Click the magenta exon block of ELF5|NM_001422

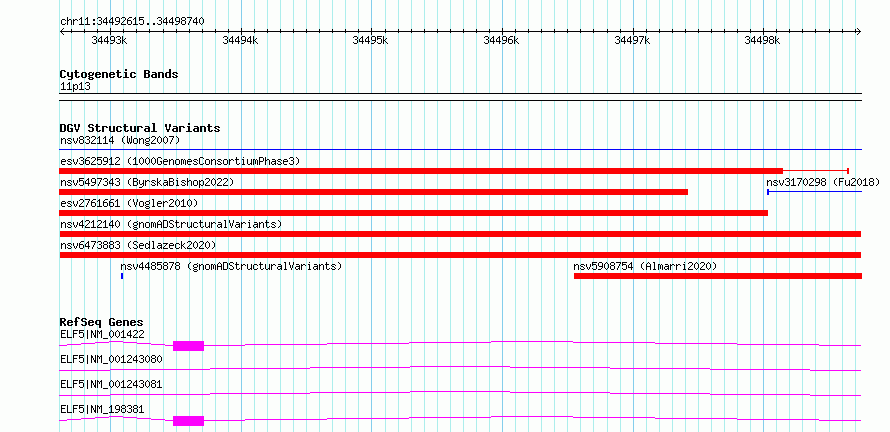click(188, 346)
